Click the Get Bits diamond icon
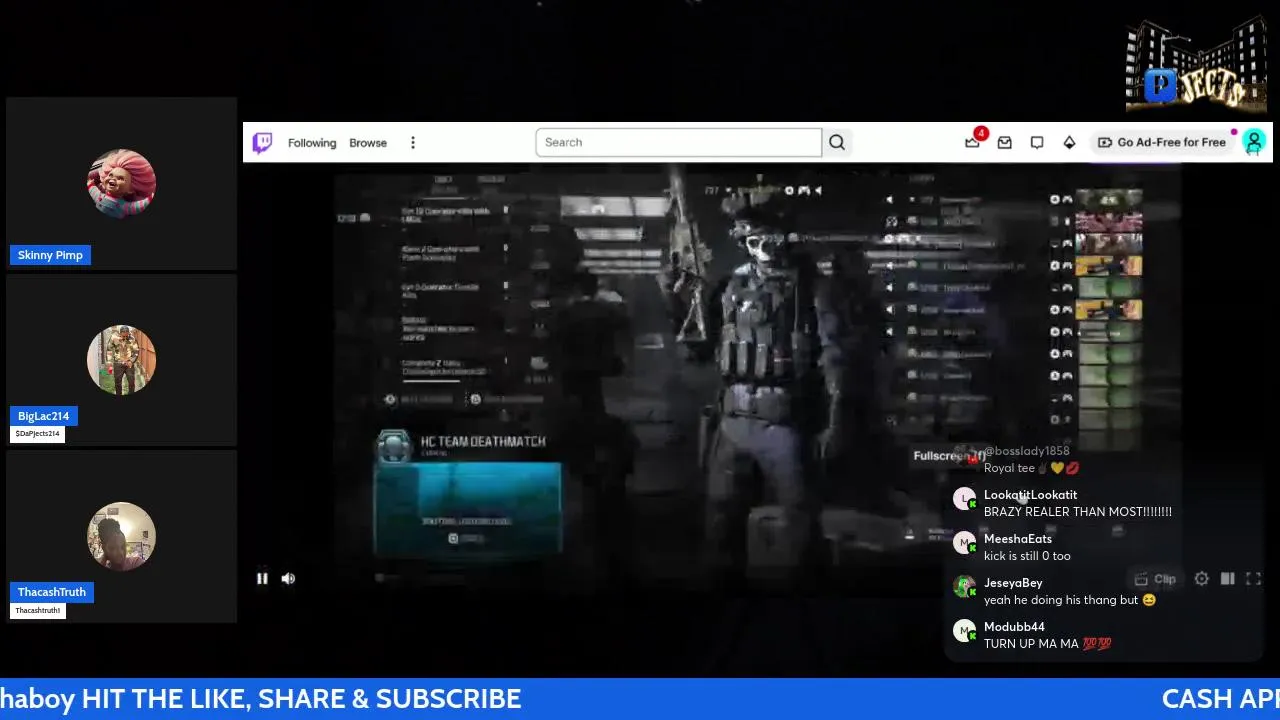This screenshot has height=720, width=1280. tap(1069, 143)
